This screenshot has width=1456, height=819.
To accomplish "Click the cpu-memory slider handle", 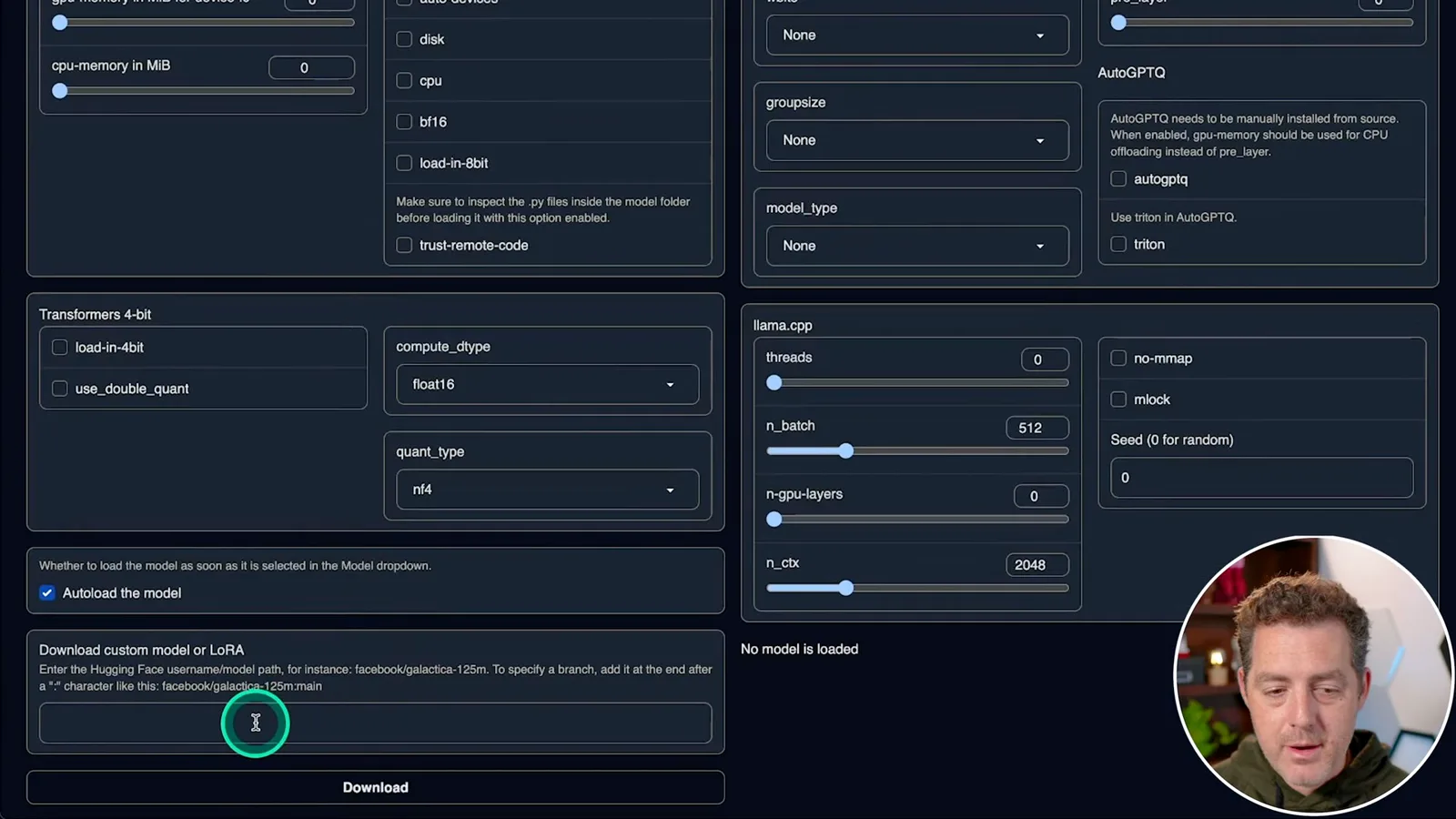I will (x=60, y=91).
